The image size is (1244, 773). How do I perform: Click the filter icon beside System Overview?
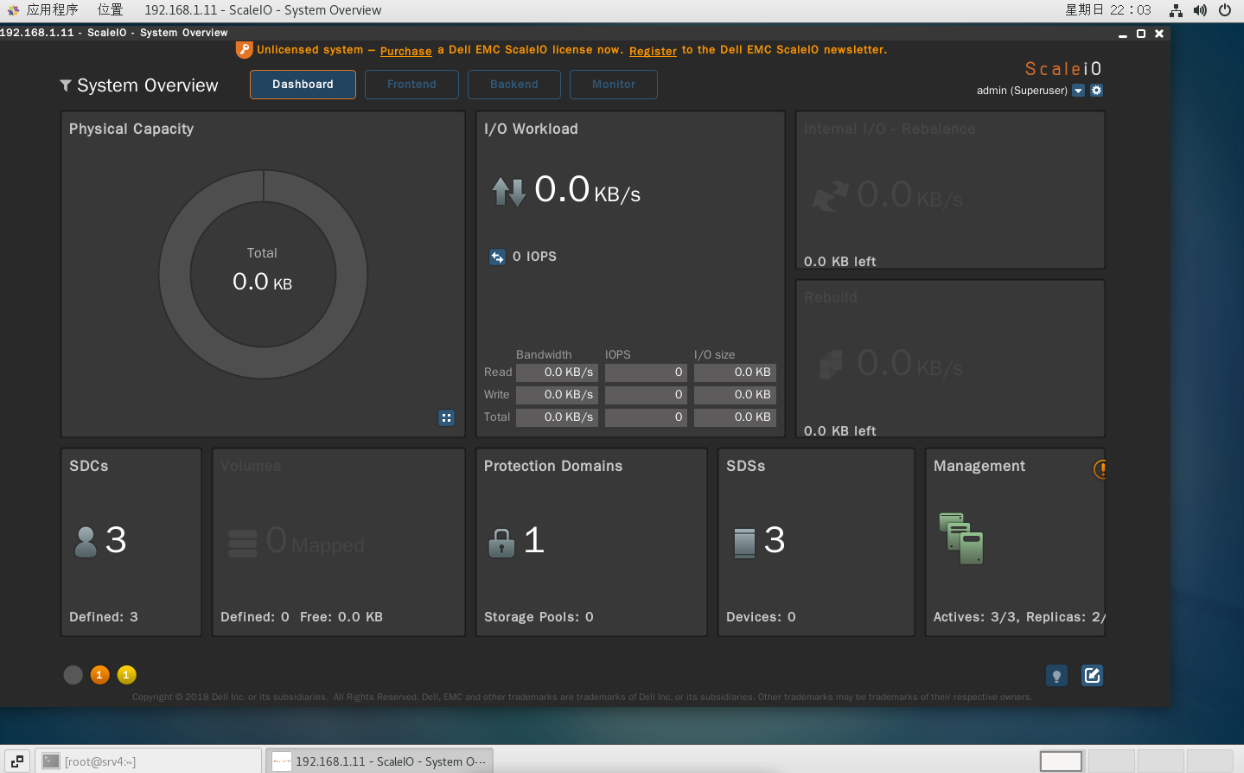pyautogui.click(x=66, y=85)
